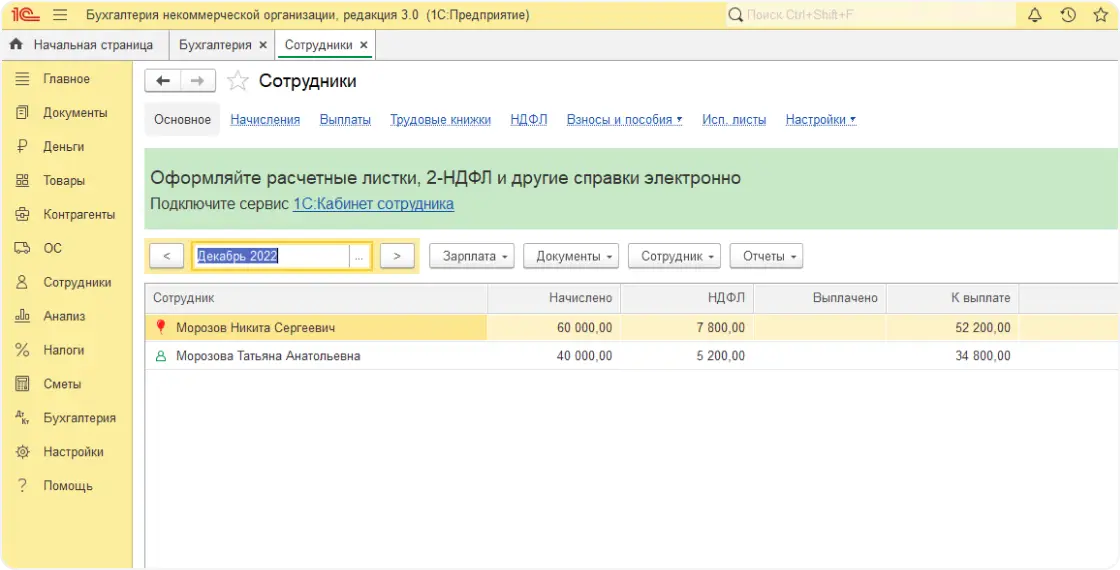Viewport: 1120px width, 570px height.
Task: Click the Документы section icon
Action: coord(22,113)
